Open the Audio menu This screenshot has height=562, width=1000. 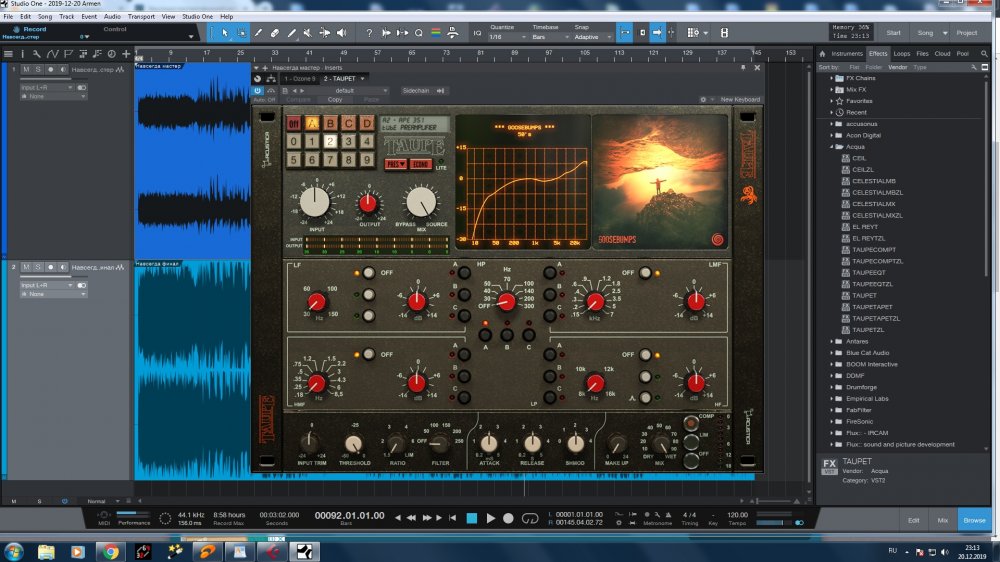[112, 17]
